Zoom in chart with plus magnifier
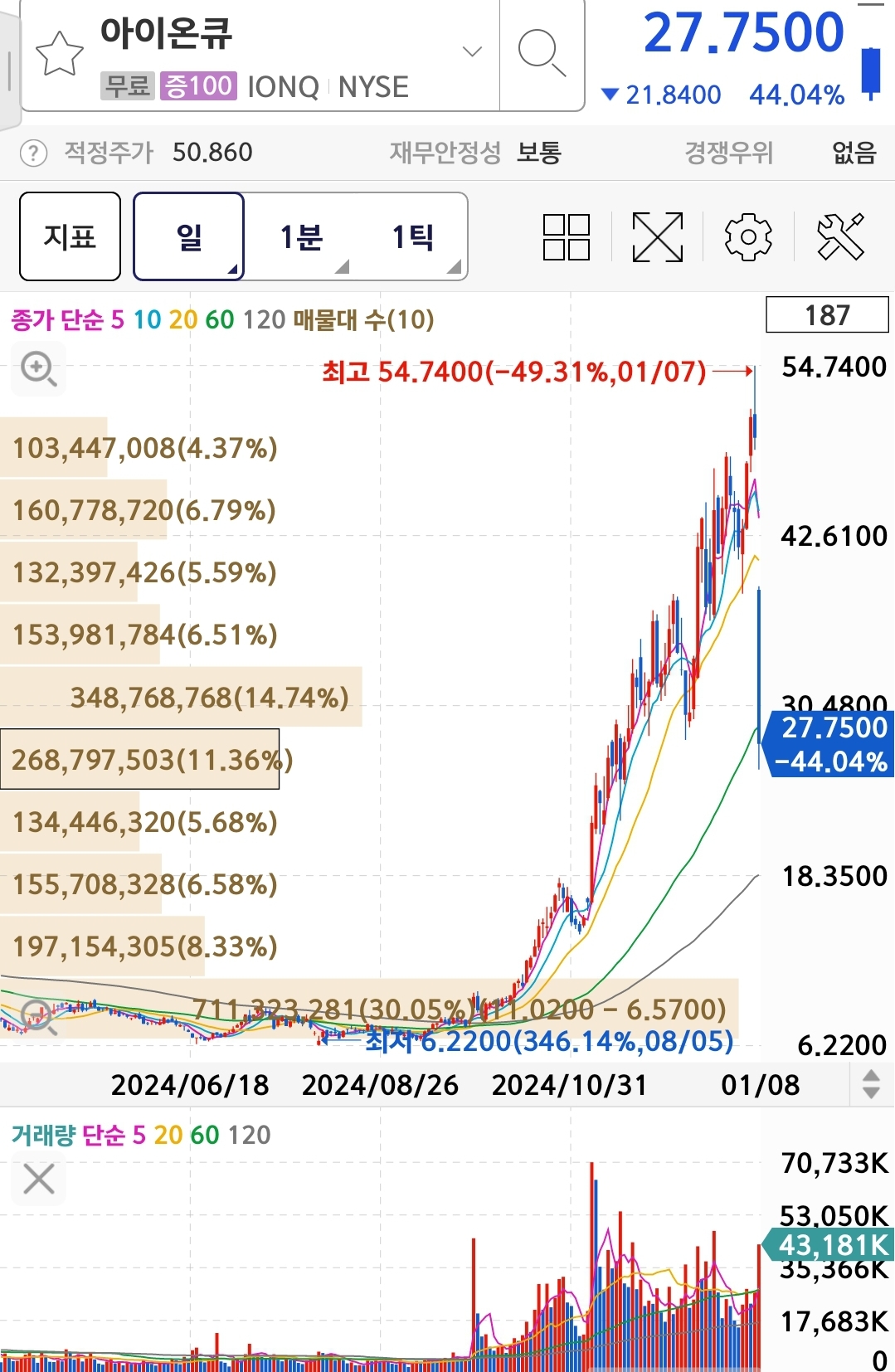 (x=39, y=368)
